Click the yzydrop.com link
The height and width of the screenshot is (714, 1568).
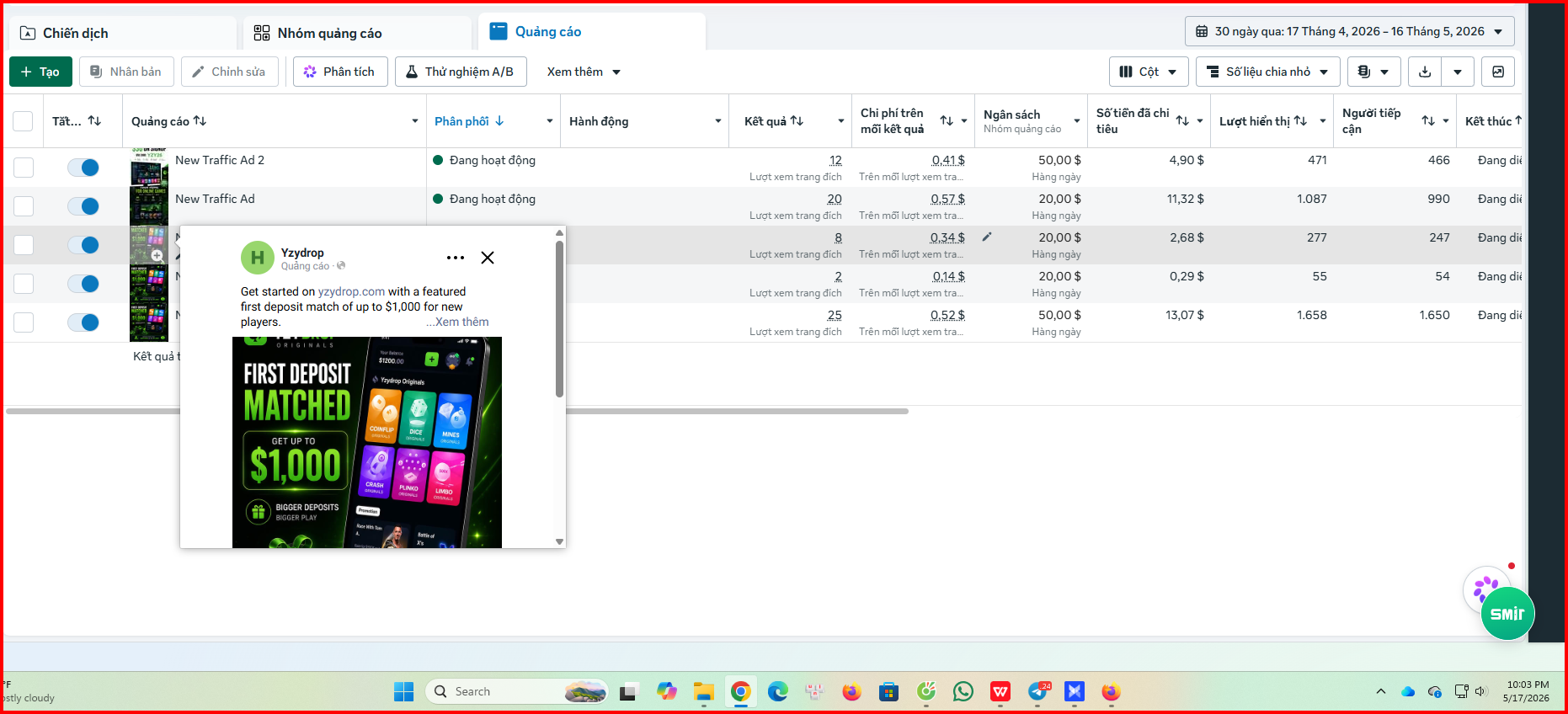[x=351, y=291]
